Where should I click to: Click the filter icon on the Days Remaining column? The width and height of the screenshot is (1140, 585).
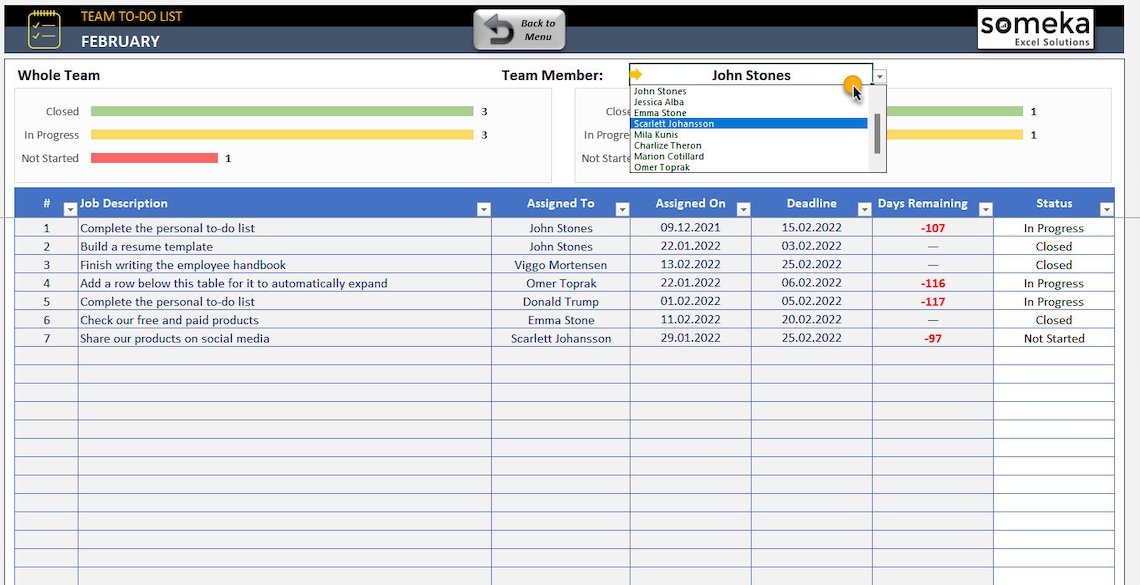[x=985, y=208]
